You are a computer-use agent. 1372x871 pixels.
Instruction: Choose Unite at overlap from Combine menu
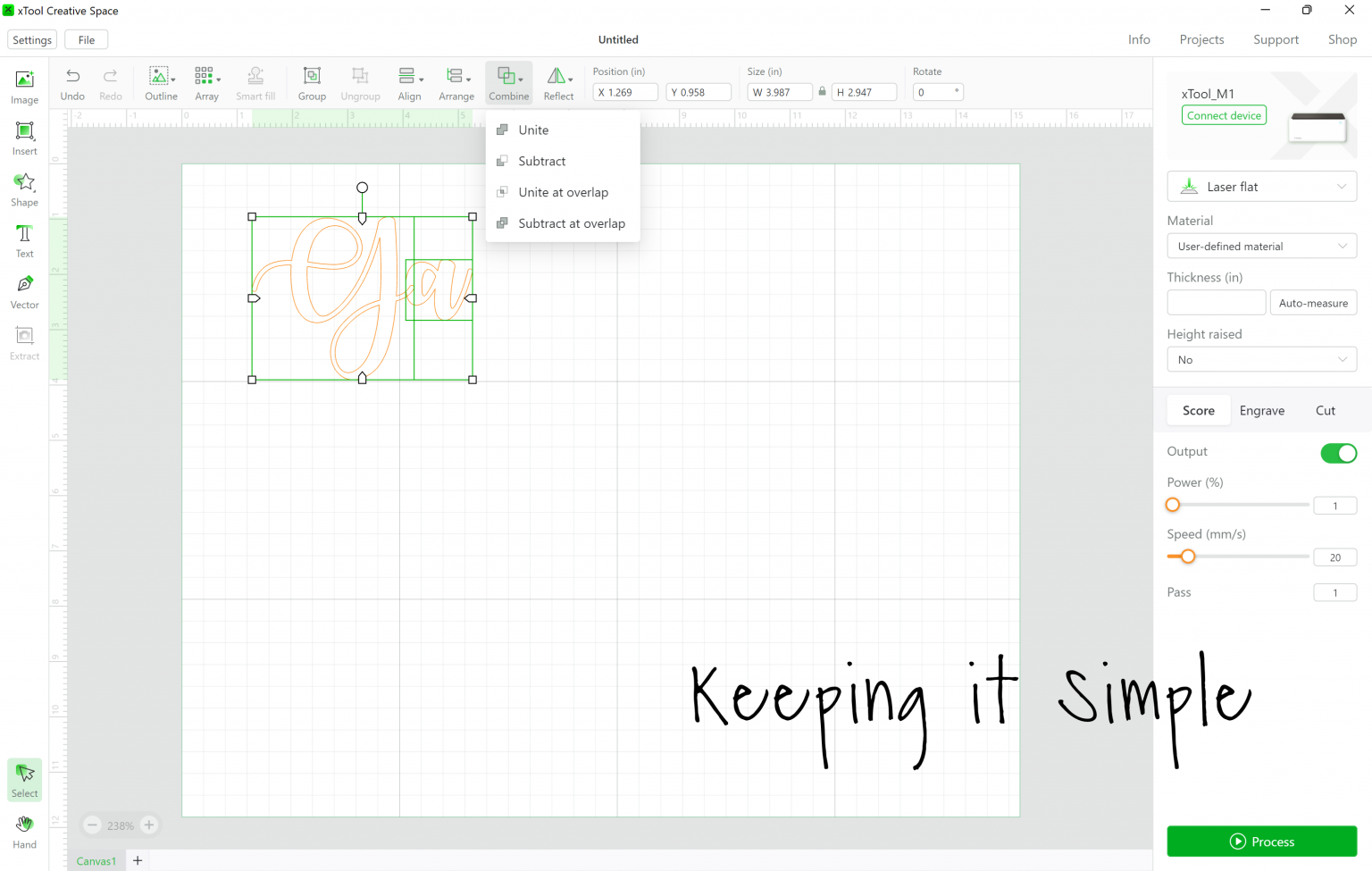click(563, 192)
